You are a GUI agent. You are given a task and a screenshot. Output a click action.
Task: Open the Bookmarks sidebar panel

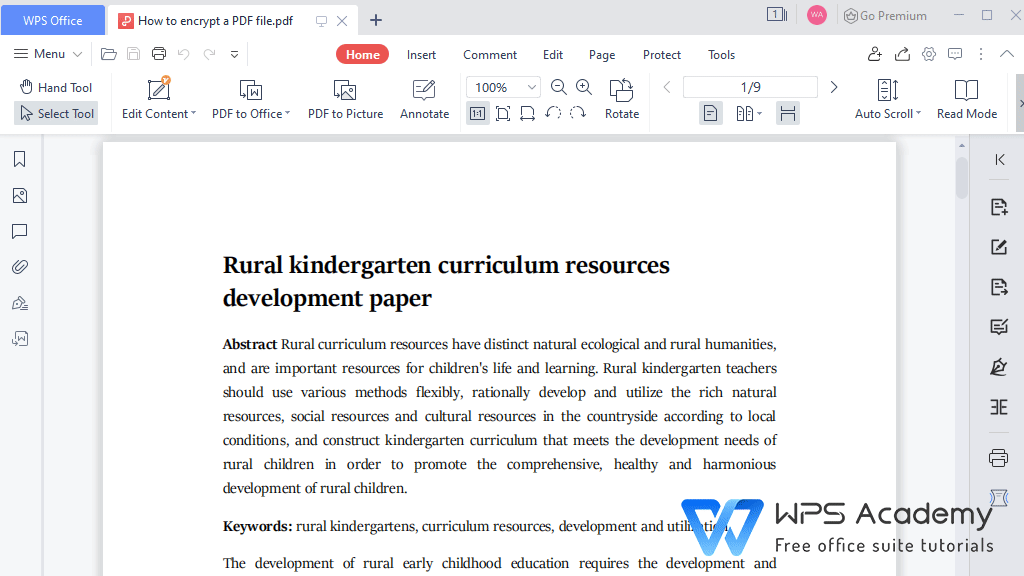pyautogui.click(x=20, y=159)
